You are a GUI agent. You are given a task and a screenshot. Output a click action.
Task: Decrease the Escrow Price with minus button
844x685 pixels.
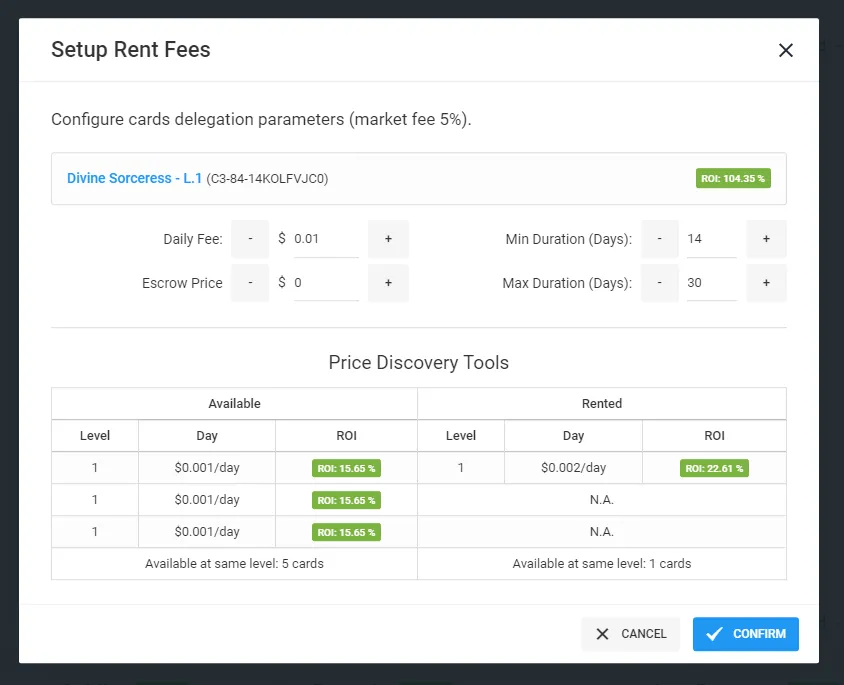click(250, 283)
